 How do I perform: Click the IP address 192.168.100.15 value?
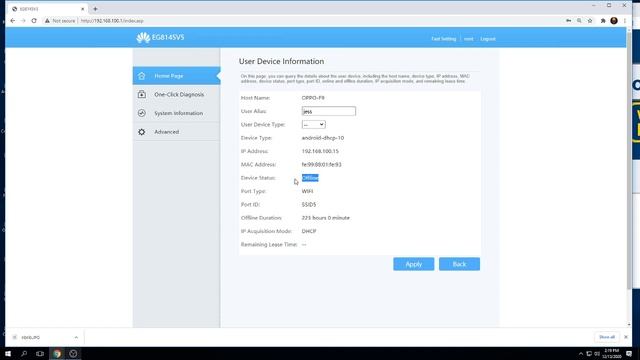(320, 151)
